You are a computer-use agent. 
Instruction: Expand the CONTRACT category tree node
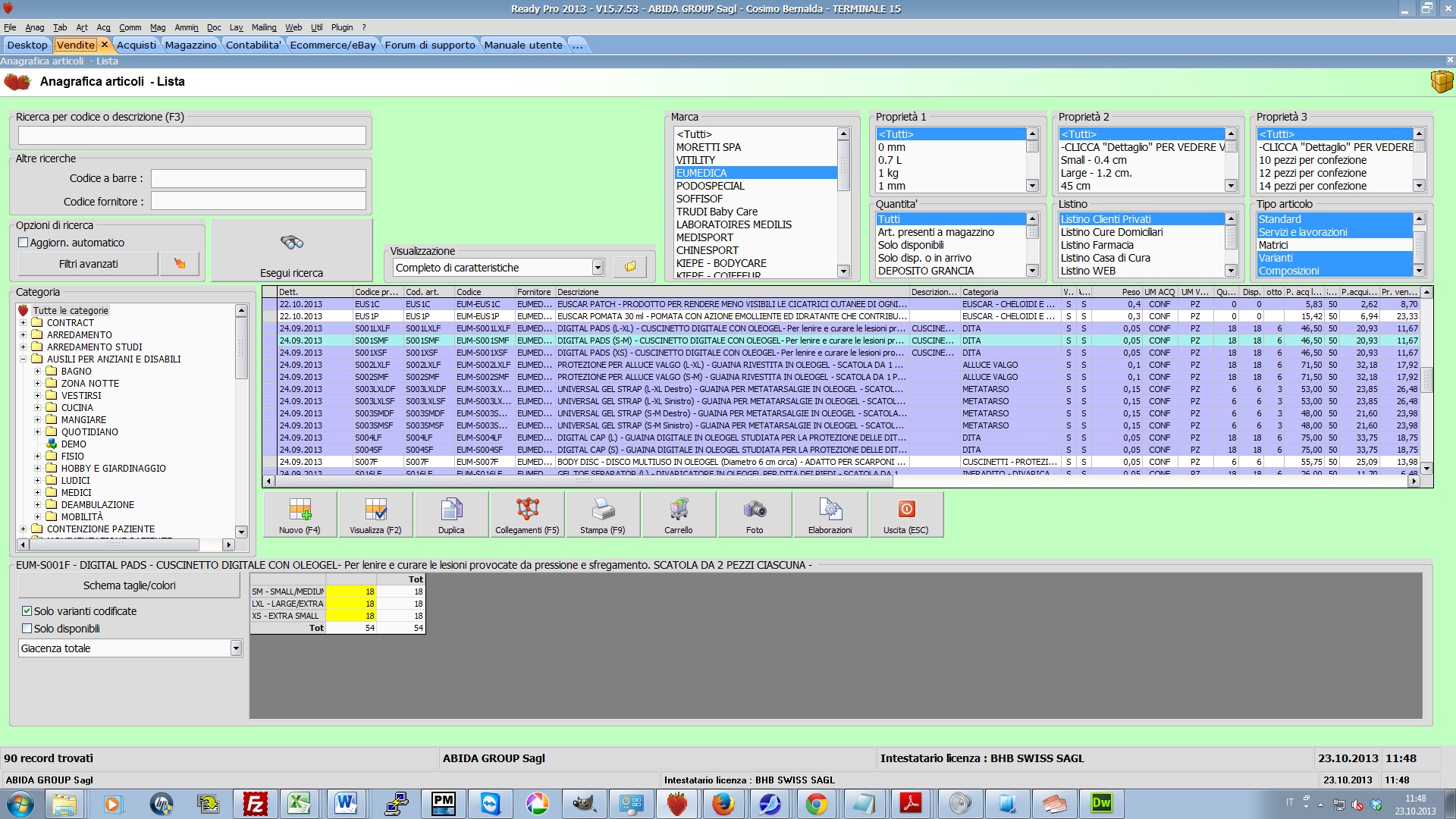[24, 323]
